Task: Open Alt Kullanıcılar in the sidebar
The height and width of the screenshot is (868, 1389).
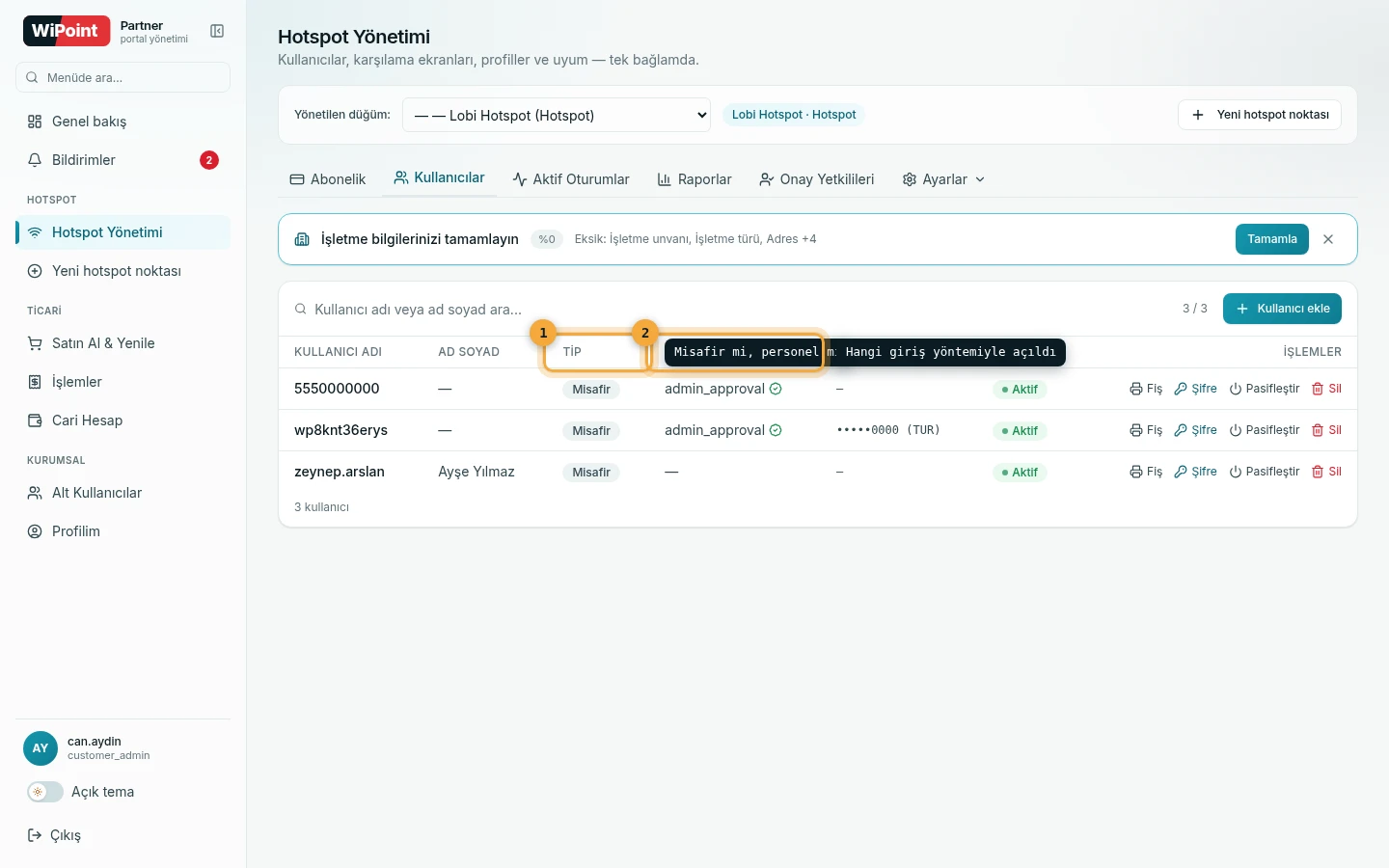Action: click(x=123, y=493)
